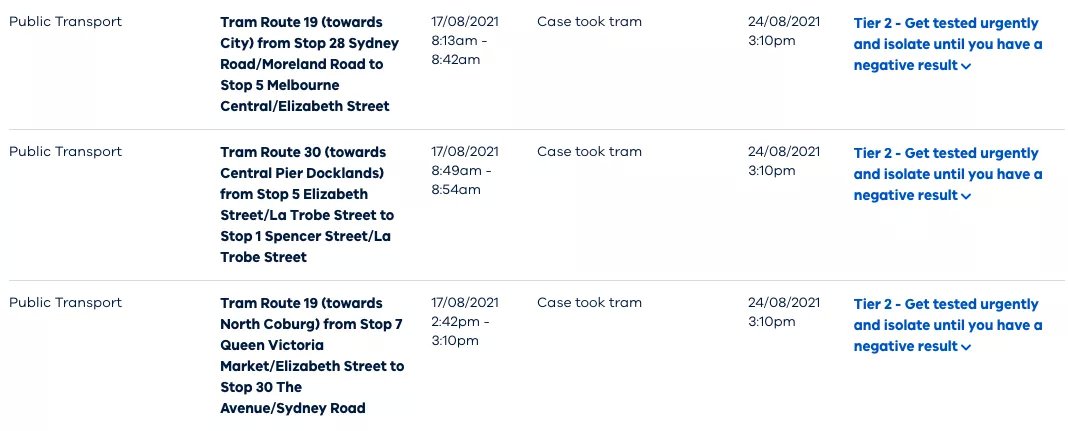
Task: Click 24/08/2021 3:10pm added date in first row
Action: (x=784, y=31)
